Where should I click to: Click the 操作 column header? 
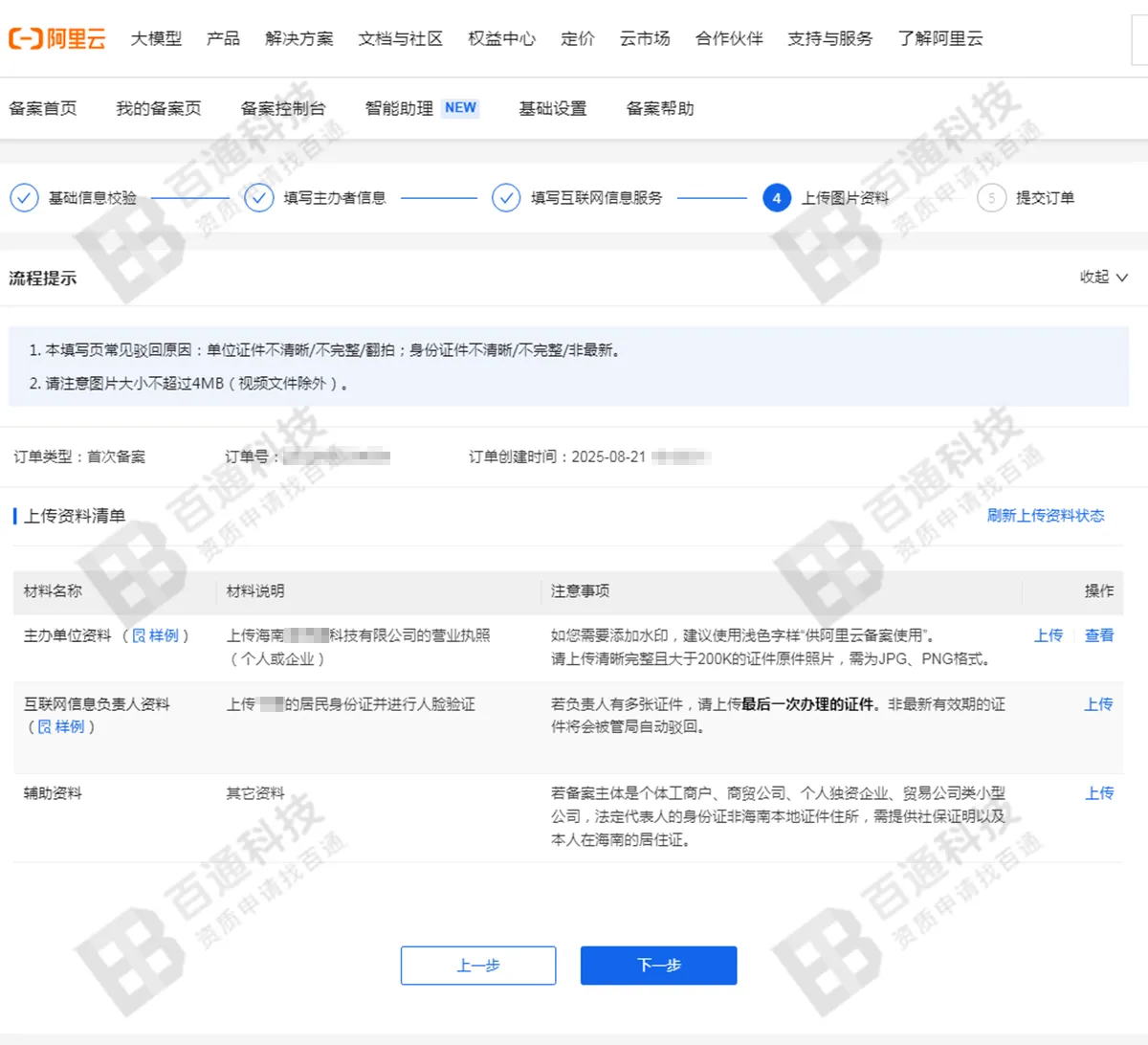click(1099, 591)
